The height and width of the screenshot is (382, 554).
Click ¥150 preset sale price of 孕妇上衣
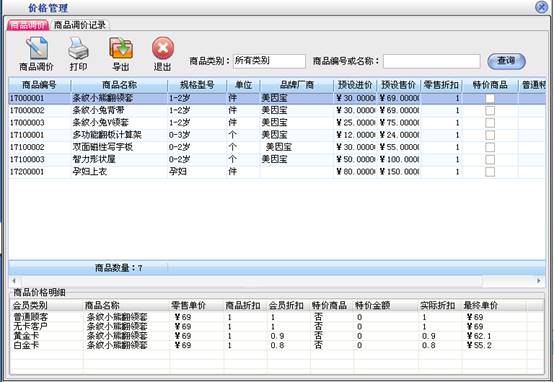[x=399, y=172]
